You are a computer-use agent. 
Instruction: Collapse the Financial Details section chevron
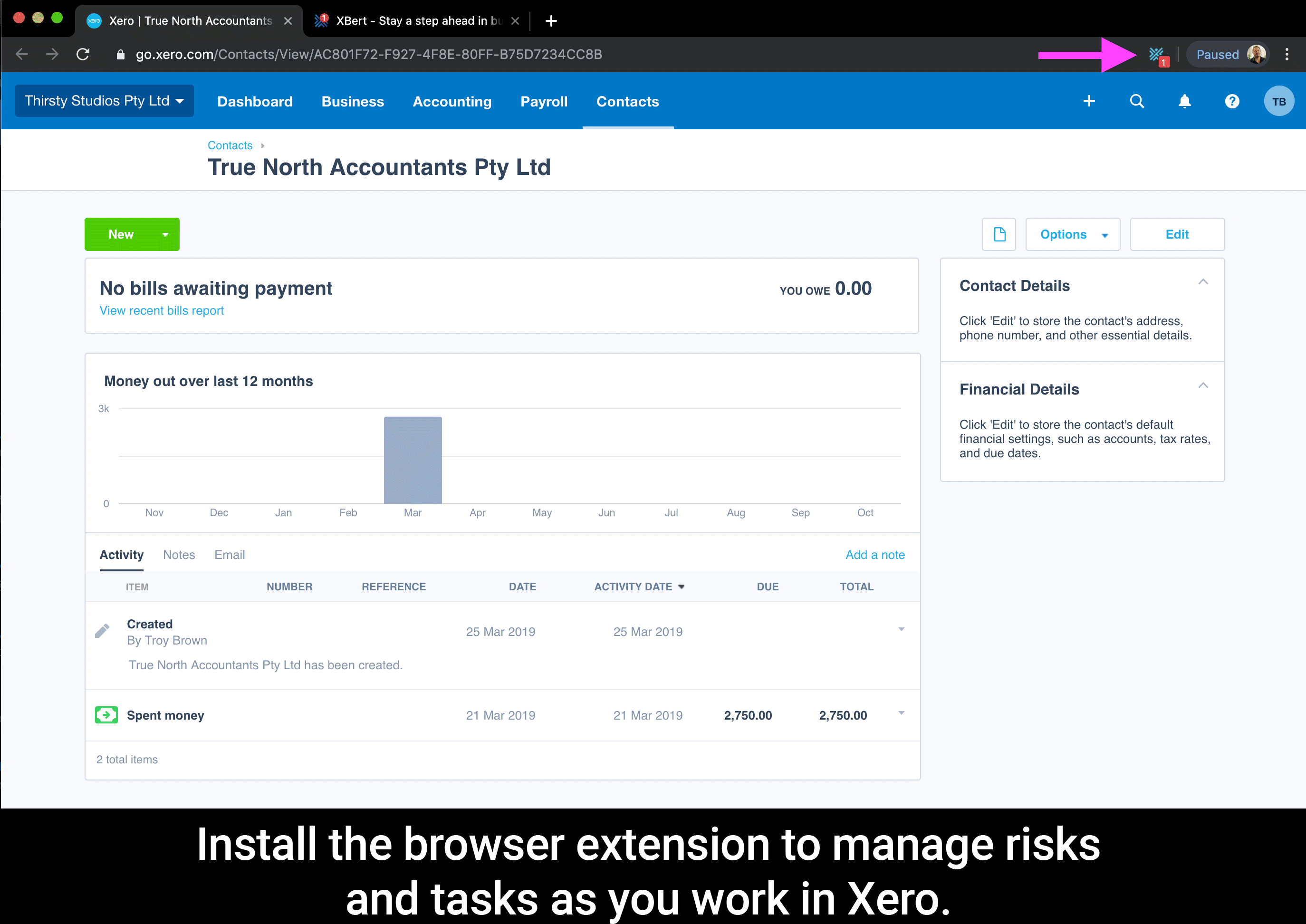point(1203,386)
